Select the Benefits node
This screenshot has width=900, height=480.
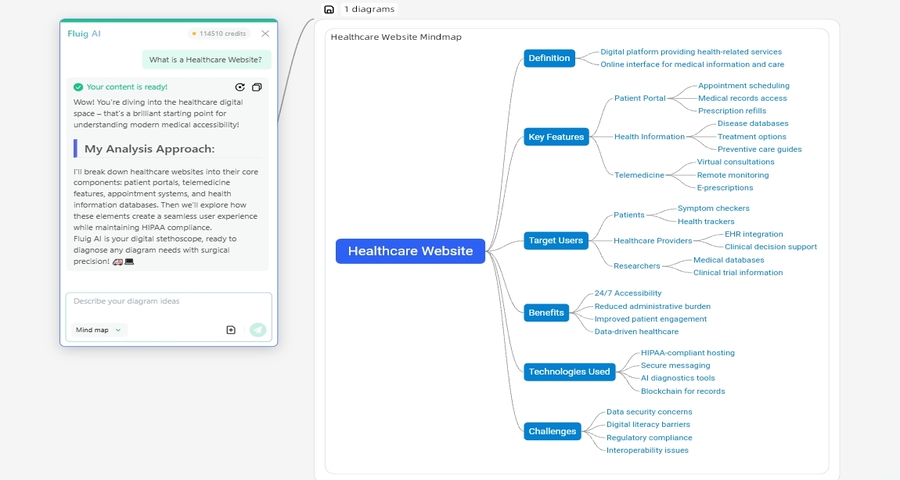click(x=546, y=312)
